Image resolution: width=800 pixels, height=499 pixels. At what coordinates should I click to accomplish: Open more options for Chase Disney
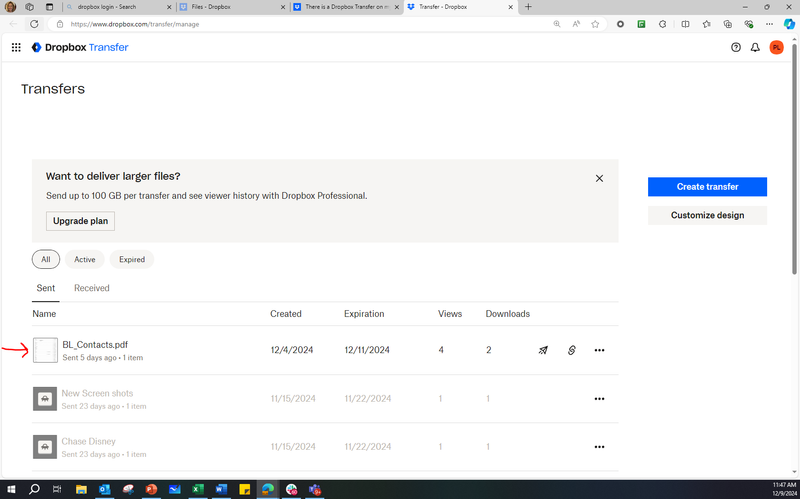click(599, 446)
